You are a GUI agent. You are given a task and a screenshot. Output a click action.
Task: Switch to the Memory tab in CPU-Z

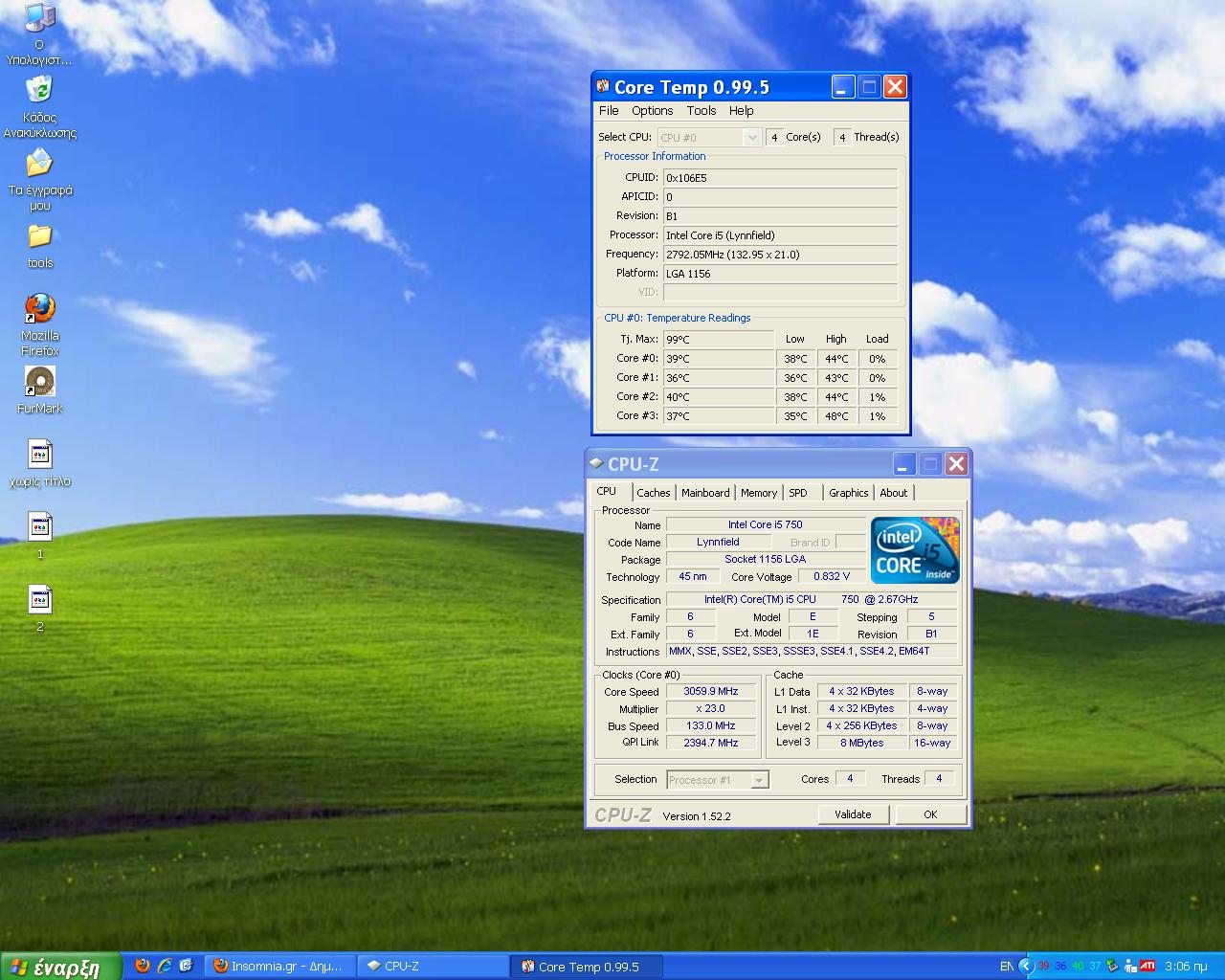tap(759, 493)
